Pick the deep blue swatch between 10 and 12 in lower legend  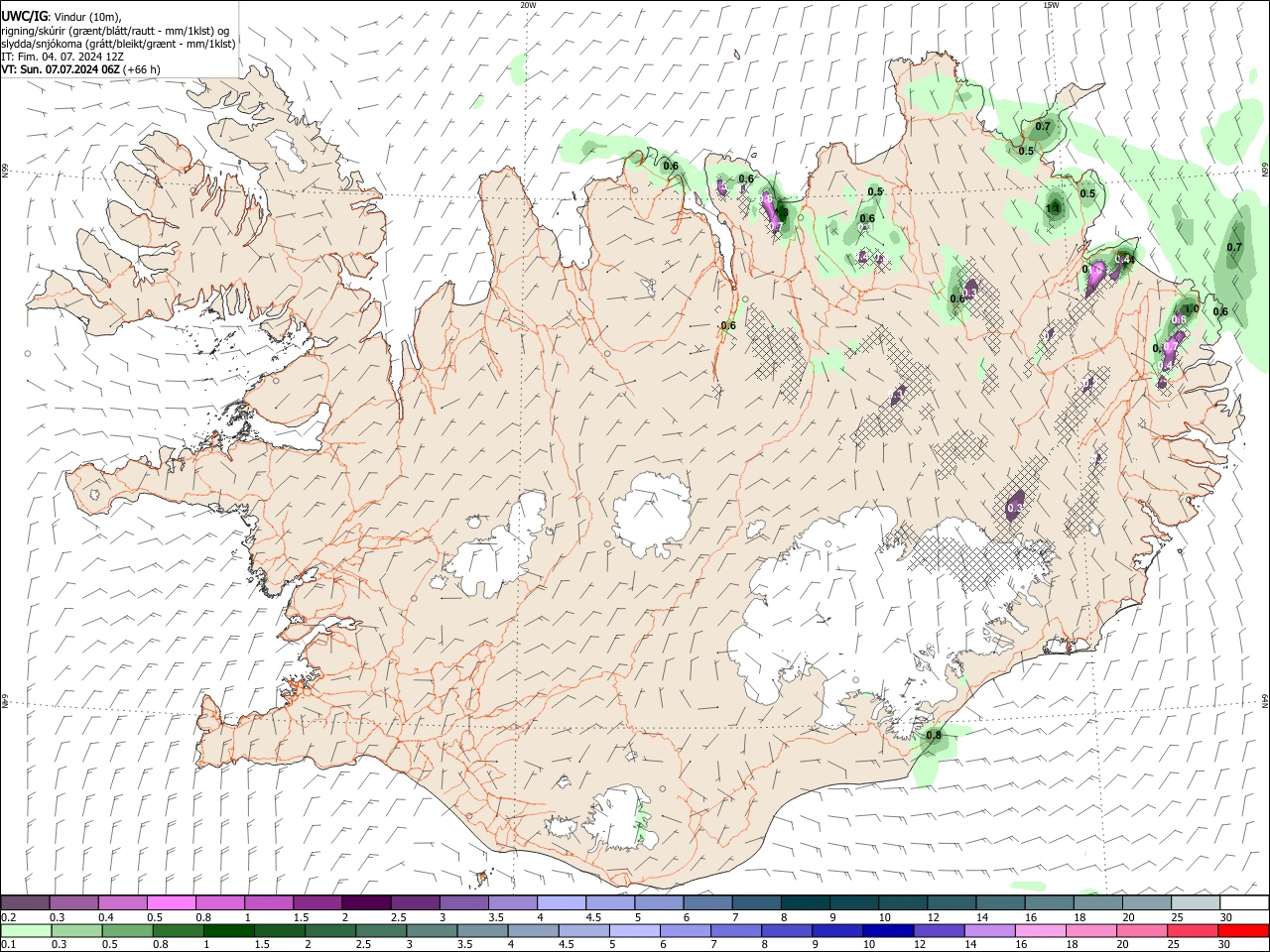coord(887,931)
